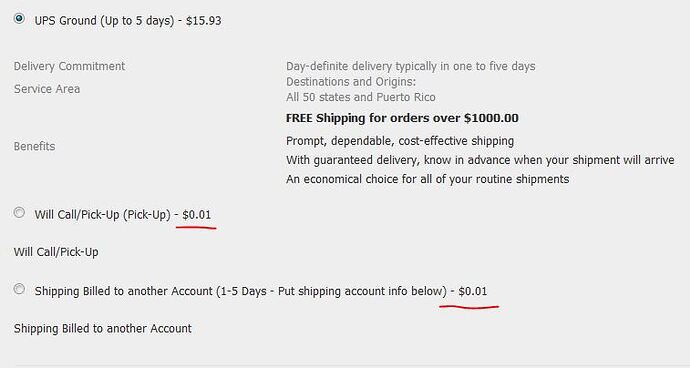The width and height of the screenshot is (690, 368).
Task: Click the 'economical choice' benefit line
Action: 428,179
